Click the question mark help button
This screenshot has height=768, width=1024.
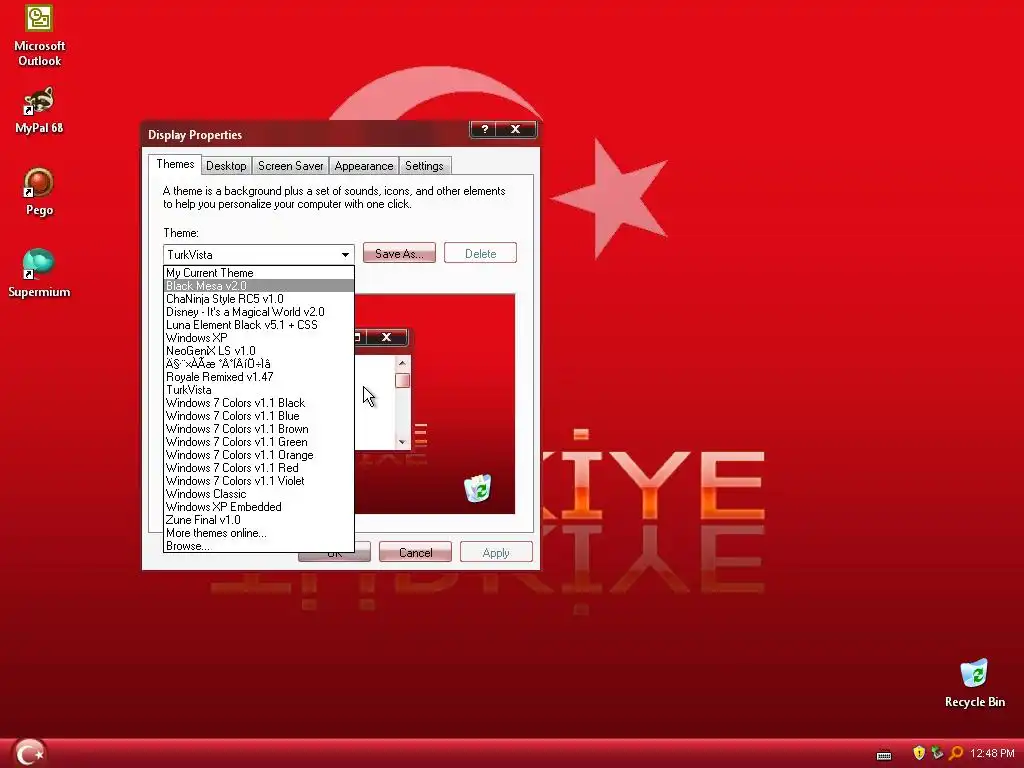click(x=484, y=129)
